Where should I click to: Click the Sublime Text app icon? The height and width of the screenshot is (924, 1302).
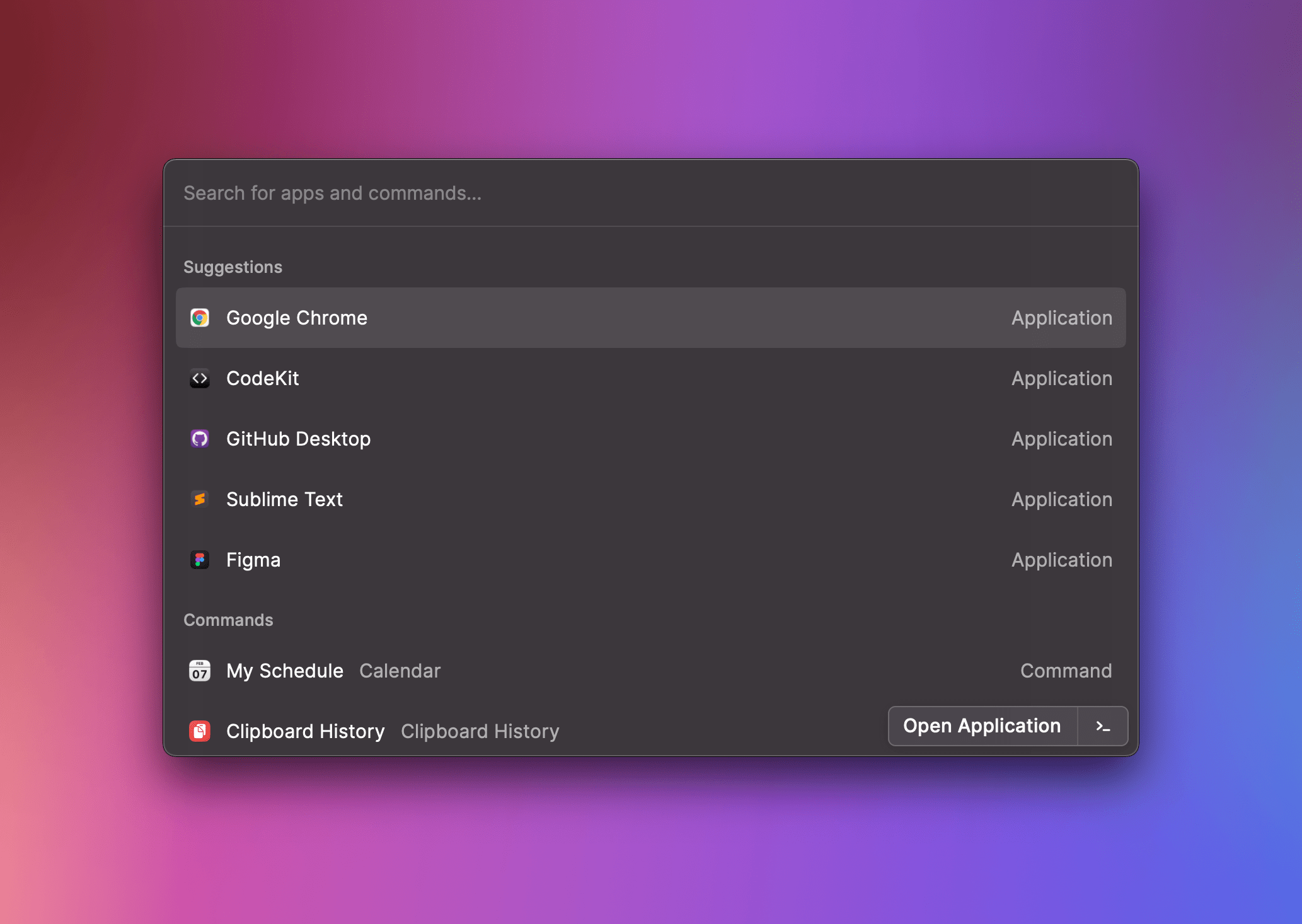(x=200, y=499)
